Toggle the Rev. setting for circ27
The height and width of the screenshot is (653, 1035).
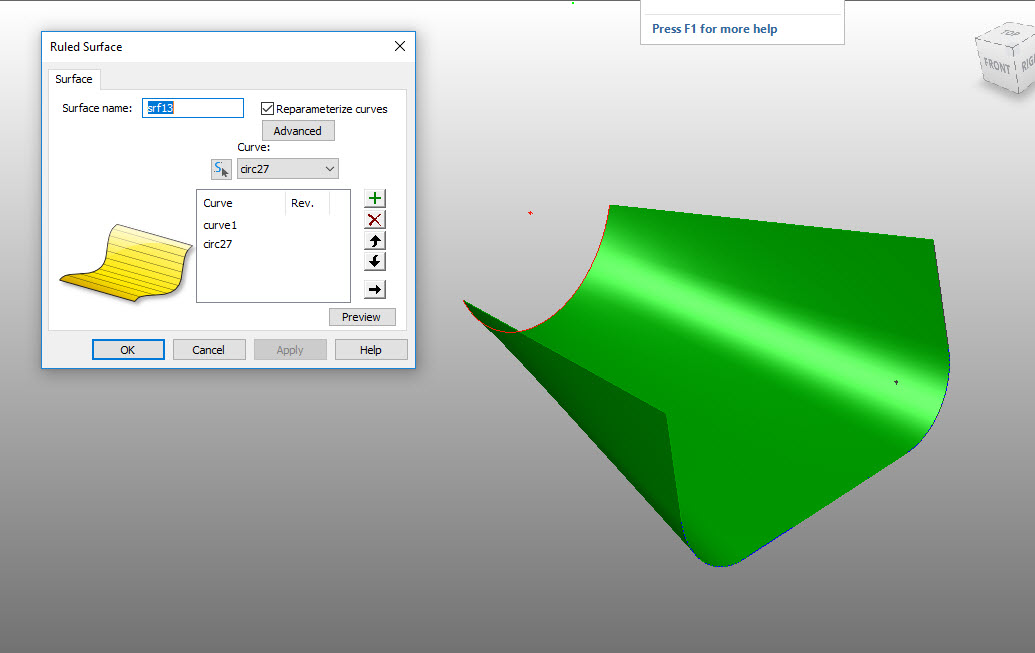[305, 244]
